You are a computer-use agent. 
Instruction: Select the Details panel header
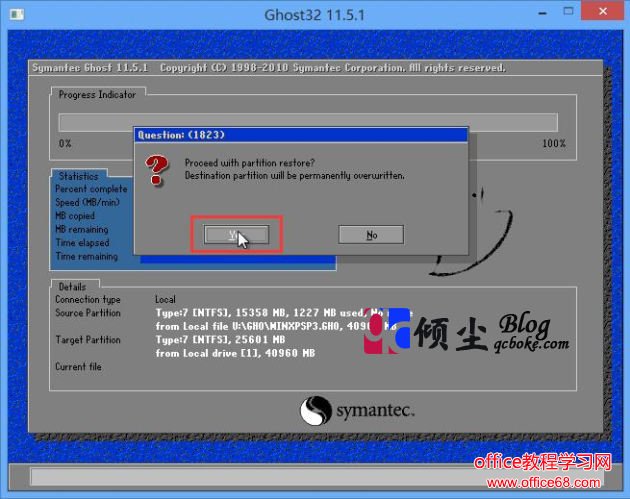[x=72, y=286]
